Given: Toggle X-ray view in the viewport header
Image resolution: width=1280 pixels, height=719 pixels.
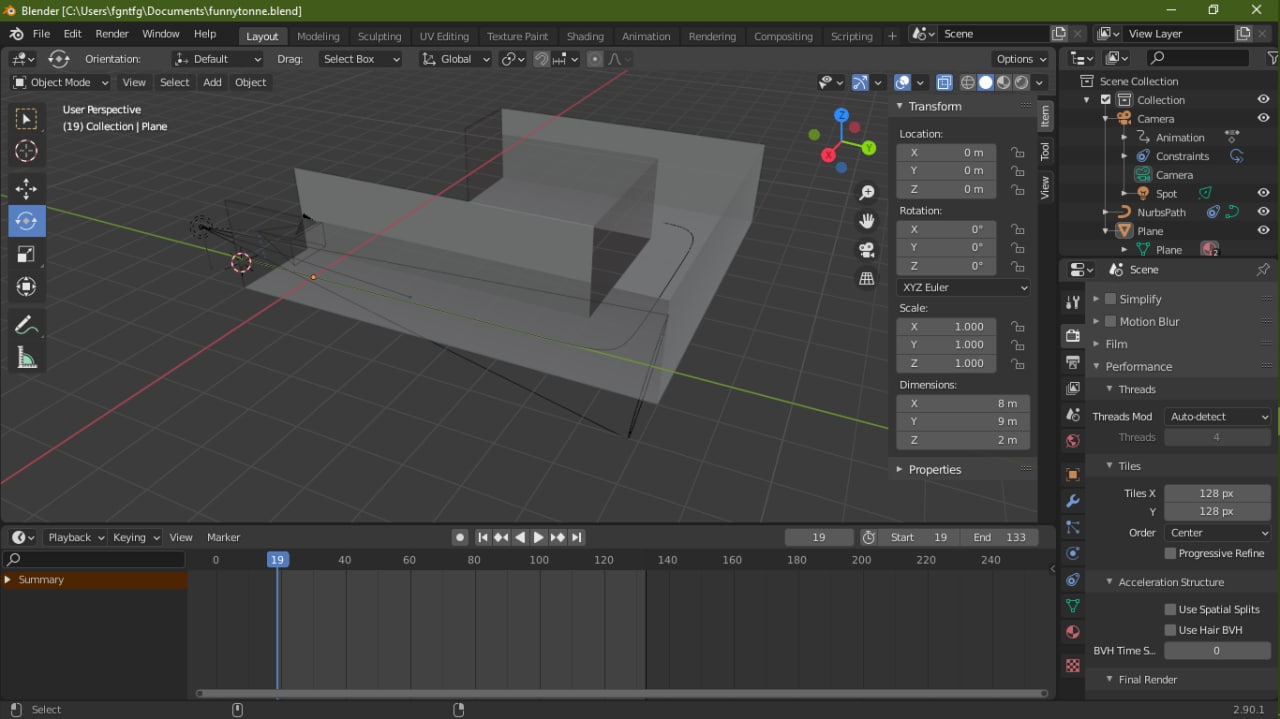Looking at the screenshot, I should 945,83.
